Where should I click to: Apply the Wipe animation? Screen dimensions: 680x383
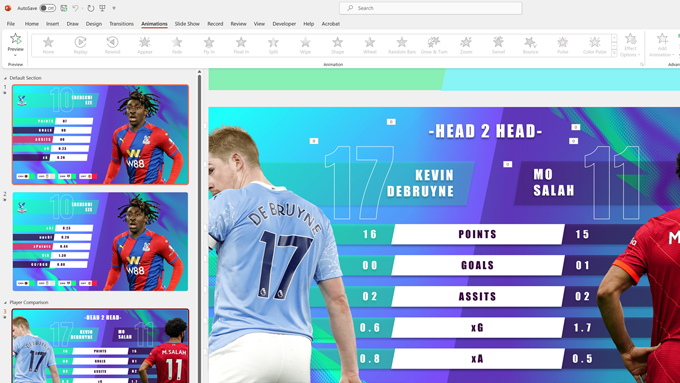click(305, 45)
